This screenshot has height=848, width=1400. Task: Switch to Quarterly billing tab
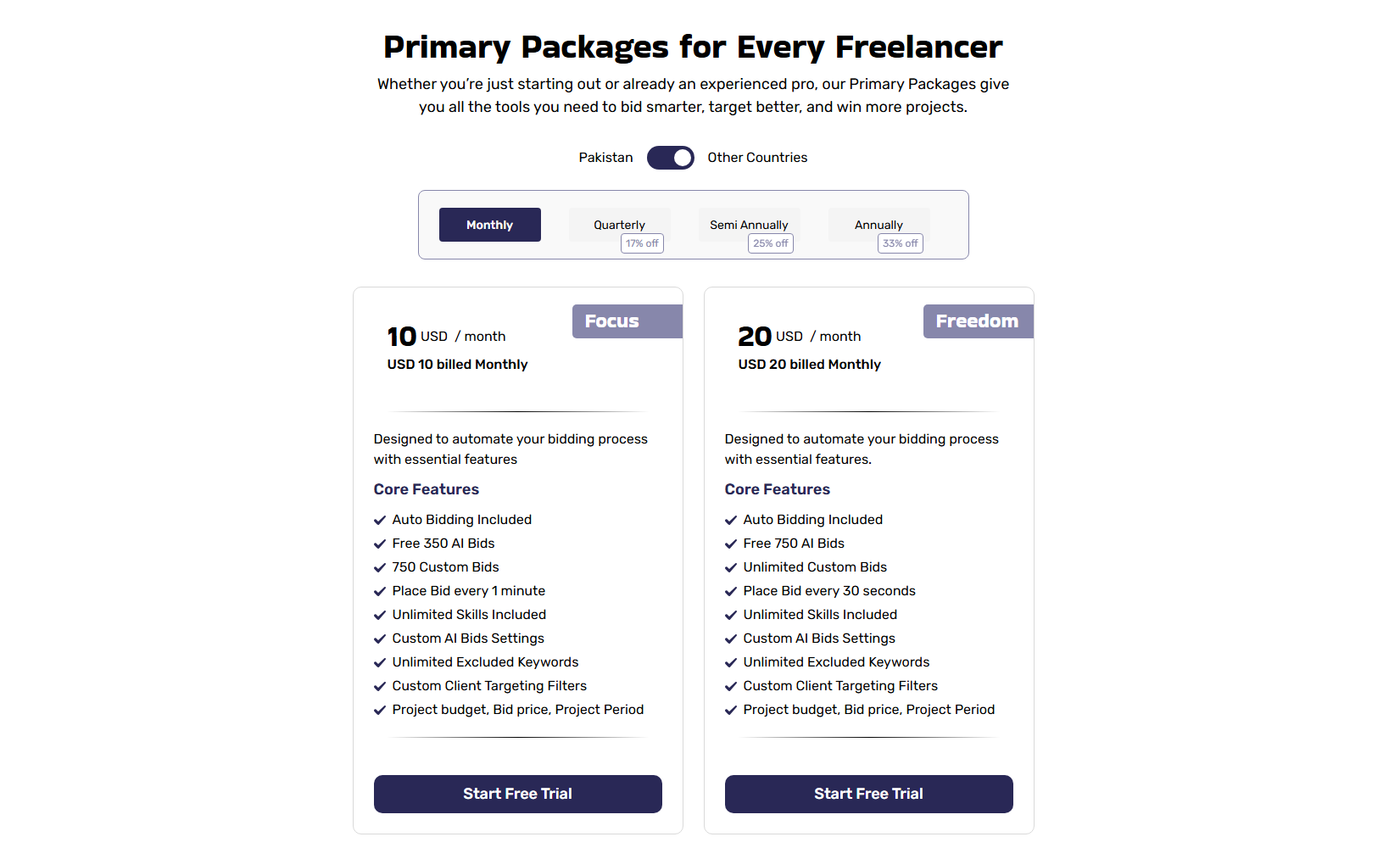click(x=619, y=225)
